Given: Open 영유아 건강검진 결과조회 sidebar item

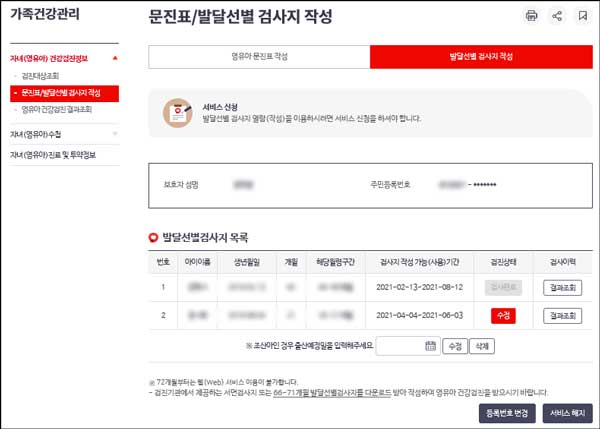Looking at the screenshot, I should pyautogui.click(x=56, y=109).
